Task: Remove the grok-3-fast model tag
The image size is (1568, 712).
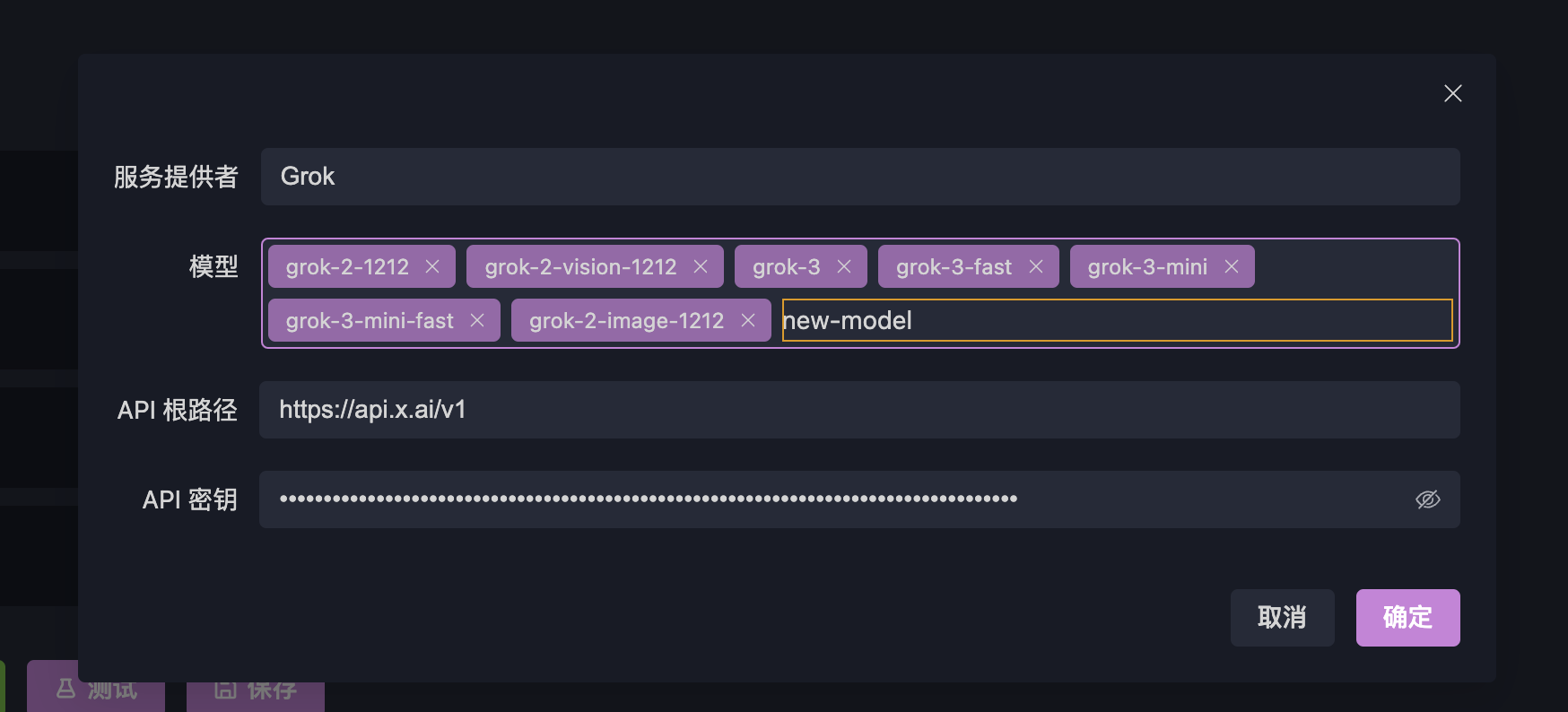Action: click(x=1036, y=267)
